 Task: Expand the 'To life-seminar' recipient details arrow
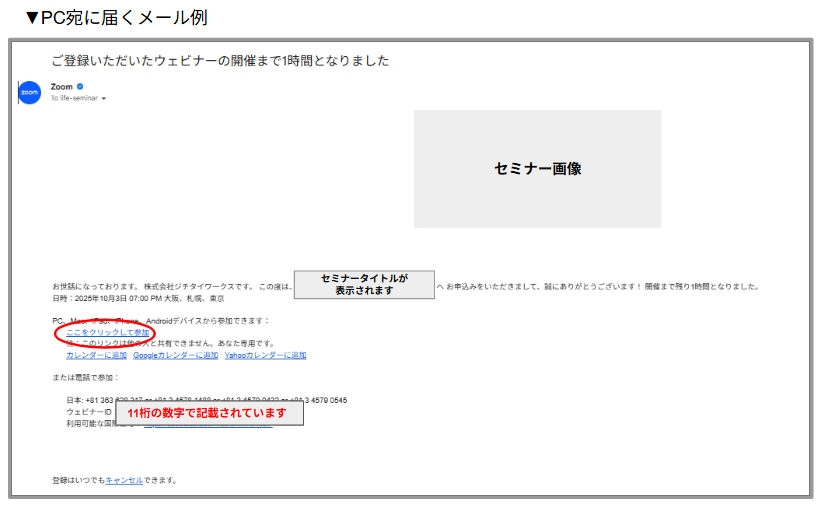point(103,99)
